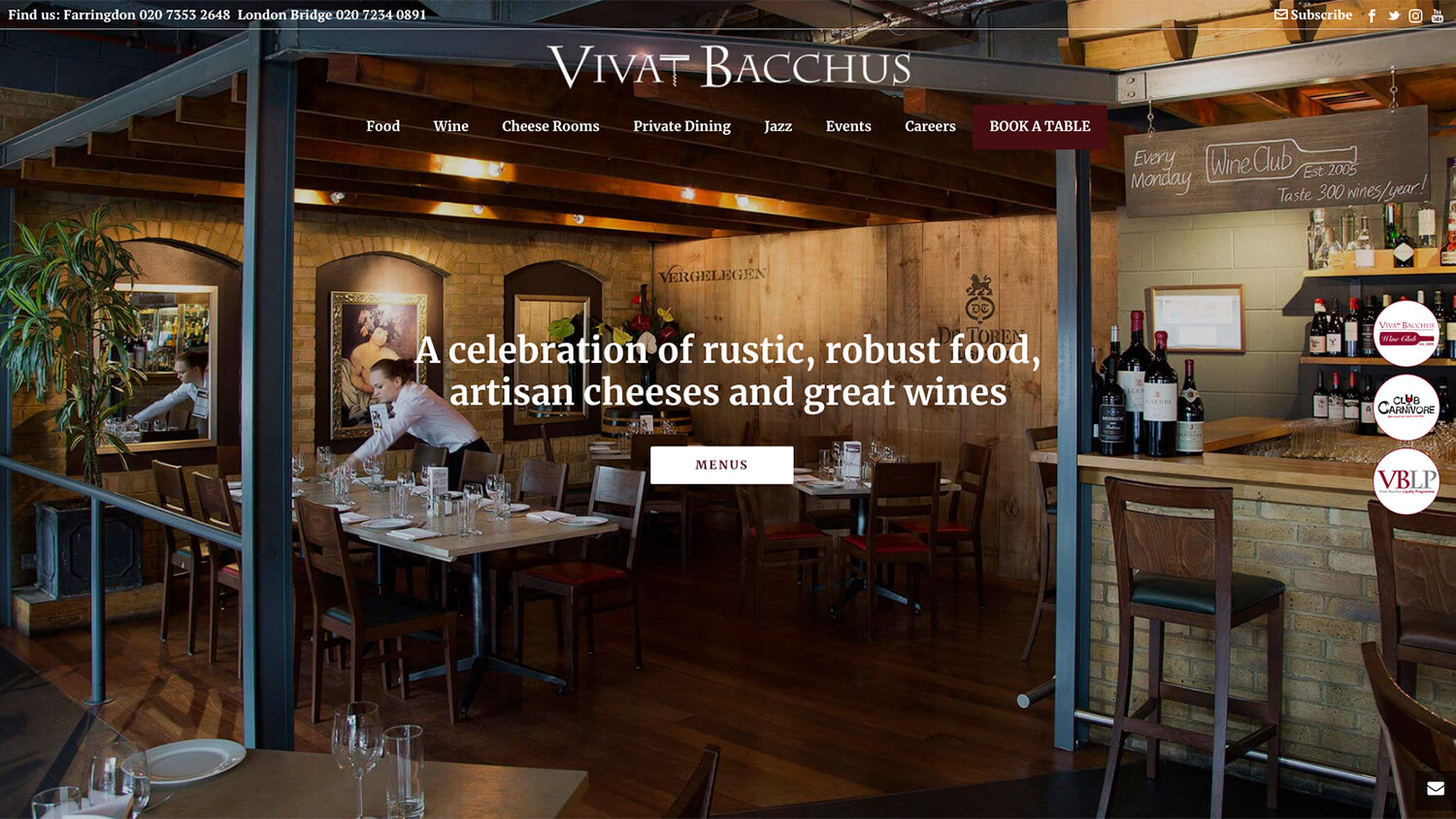Click the Vivat Bacchus logo
The height and width of the screenshot is (819, 1456).
(729, 66)
